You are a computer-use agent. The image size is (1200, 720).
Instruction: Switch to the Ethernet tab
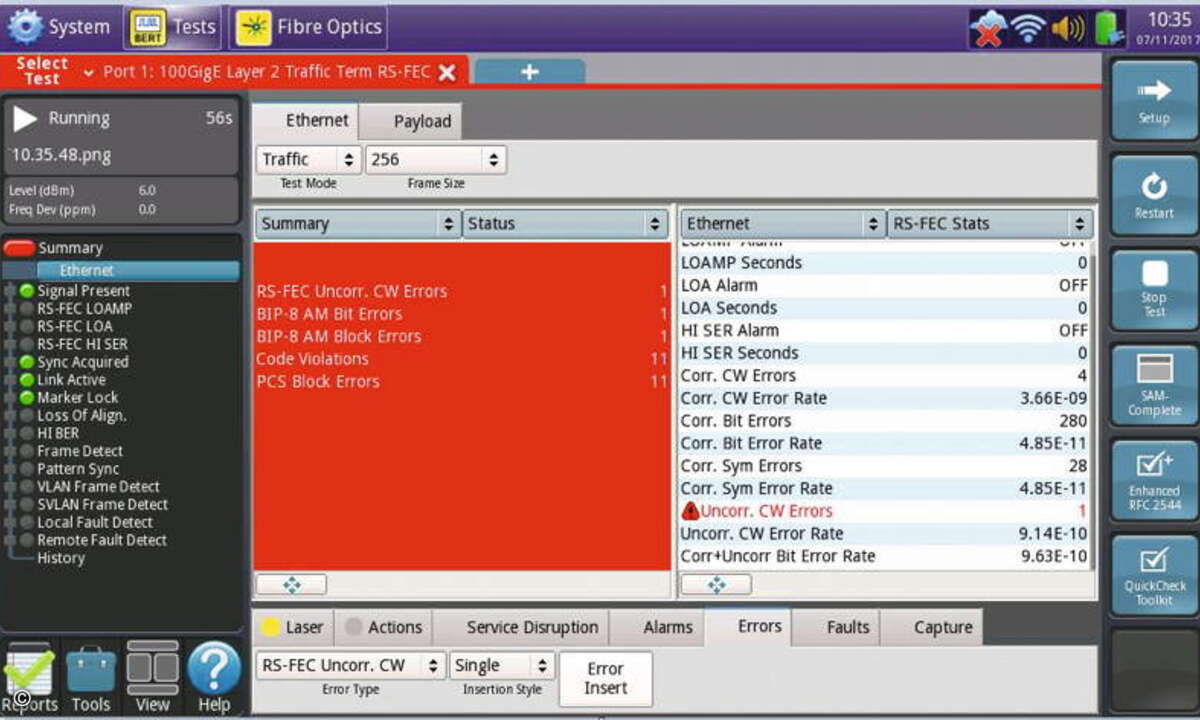coord(305,121)
